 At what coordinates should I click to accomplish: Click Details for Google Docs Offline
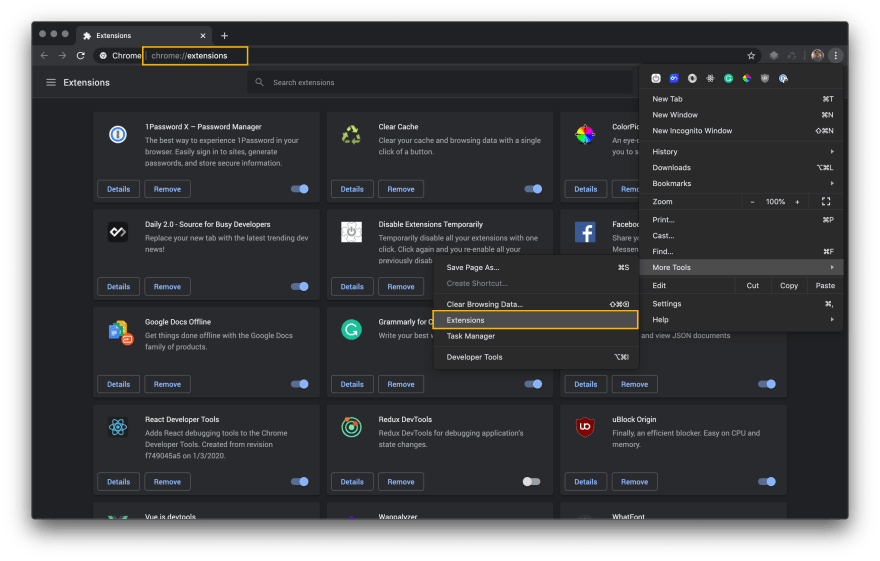[x=118, y=384]
